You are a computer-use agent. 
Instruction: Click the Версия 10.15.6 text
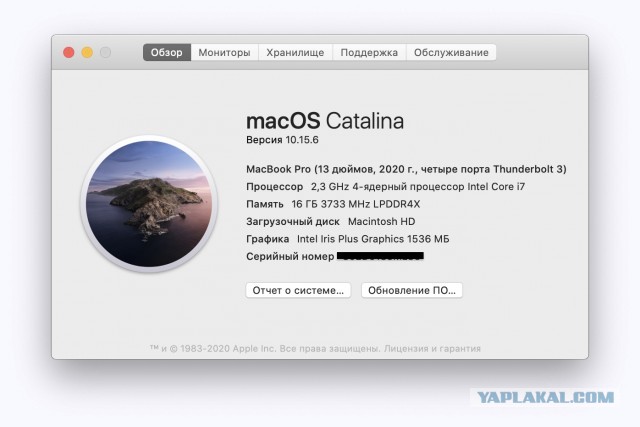pos(282,140)
